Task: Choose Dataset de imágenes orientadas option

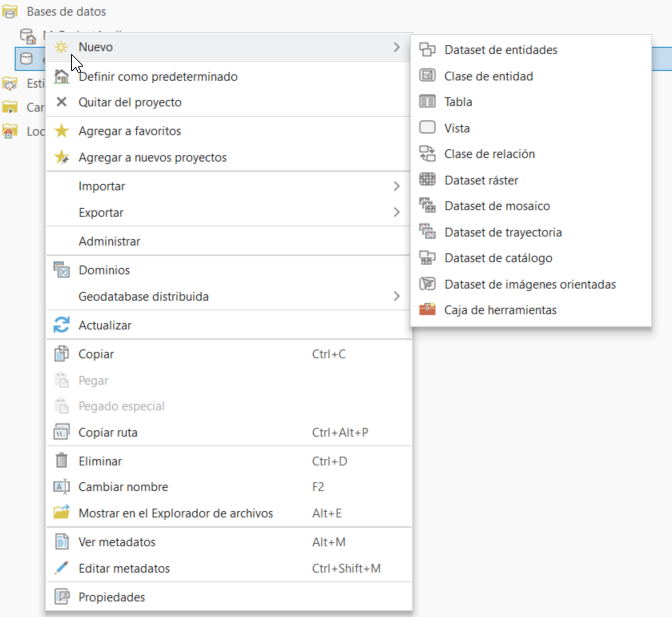Action: coord(530,284)
